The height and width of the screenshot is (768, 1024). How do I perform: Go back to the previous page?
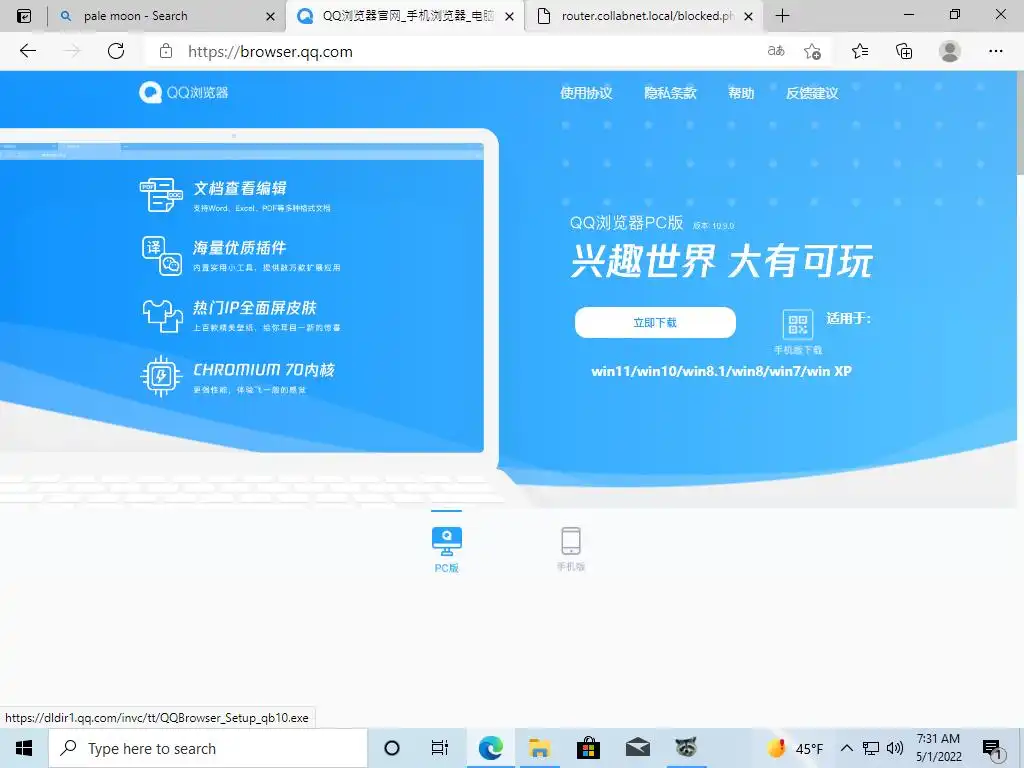(x=27, y=51)
